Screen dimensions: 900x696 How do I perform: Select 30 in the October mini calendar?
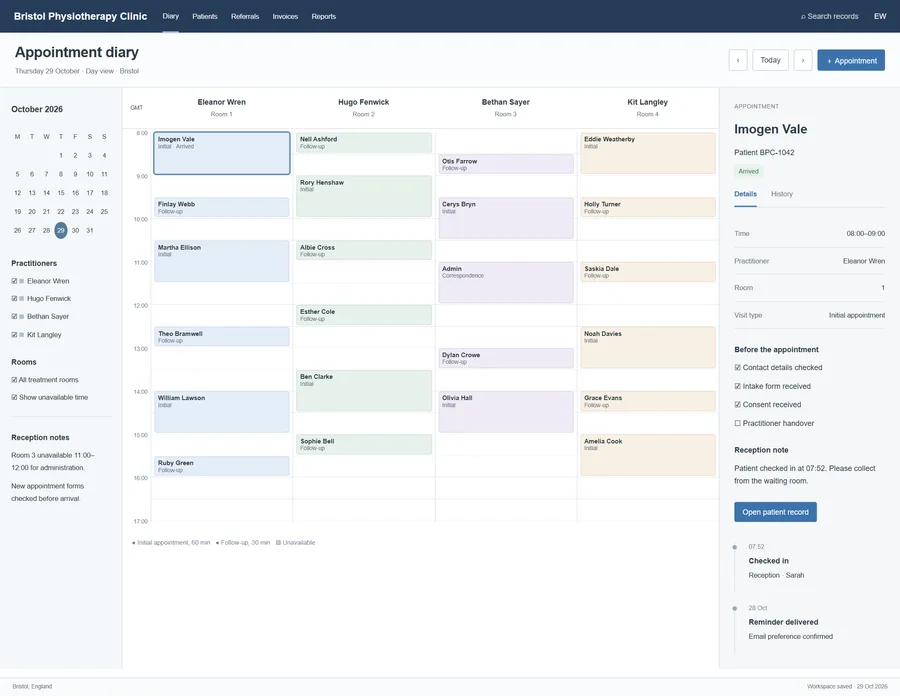point(75,230)
